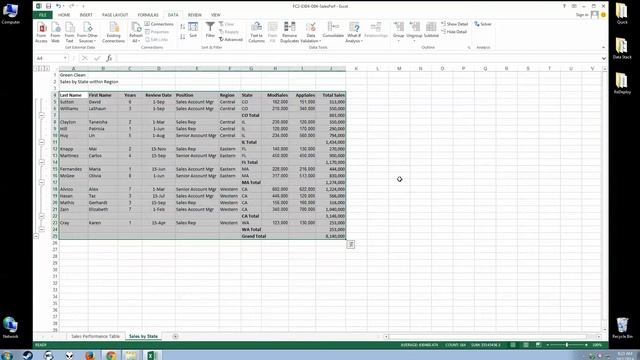Collapse the FL Total group
Screen dimensions: 640x360
[42, 162]
